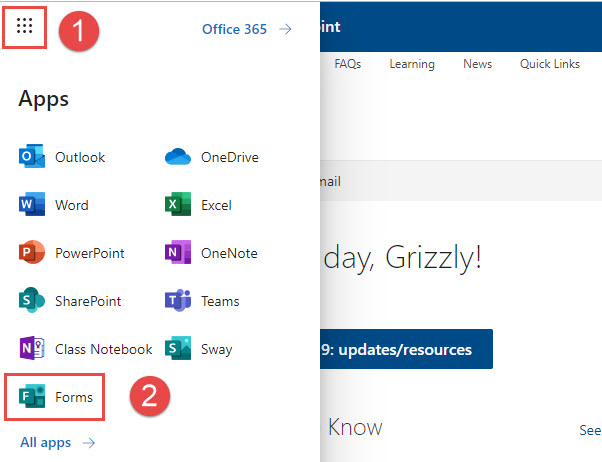Click the Apps heading
Screen dimensions: 602x462
[x=43, y=99]
